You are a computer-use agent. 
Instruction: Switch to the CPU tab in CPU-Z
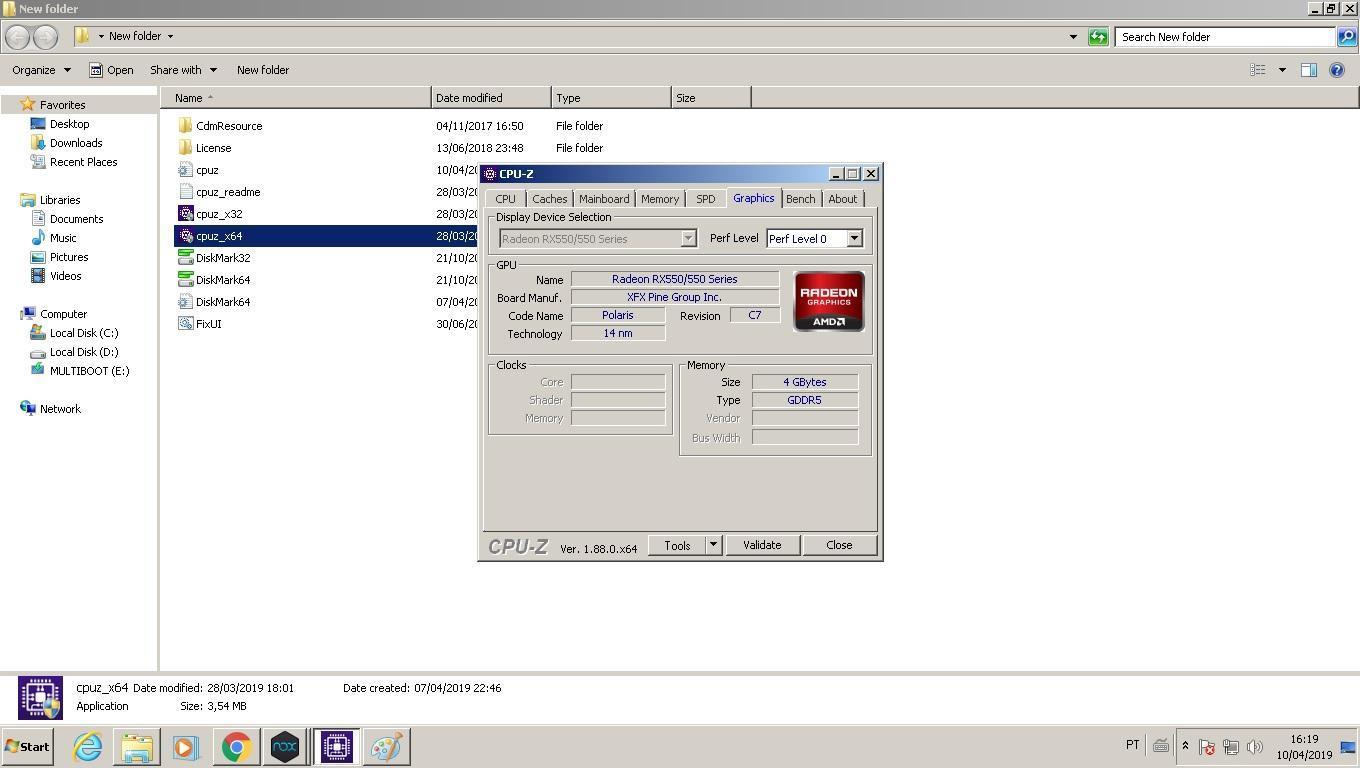506,199
